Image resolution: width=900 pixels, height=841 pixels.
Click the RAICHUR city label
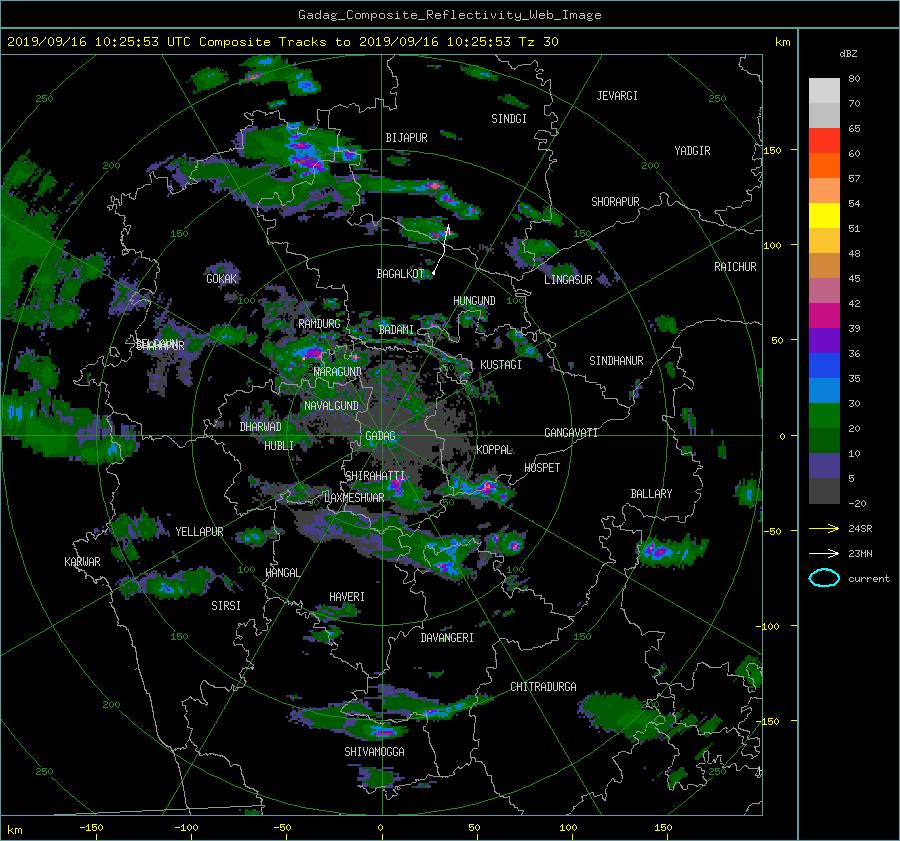coord(735,267)
